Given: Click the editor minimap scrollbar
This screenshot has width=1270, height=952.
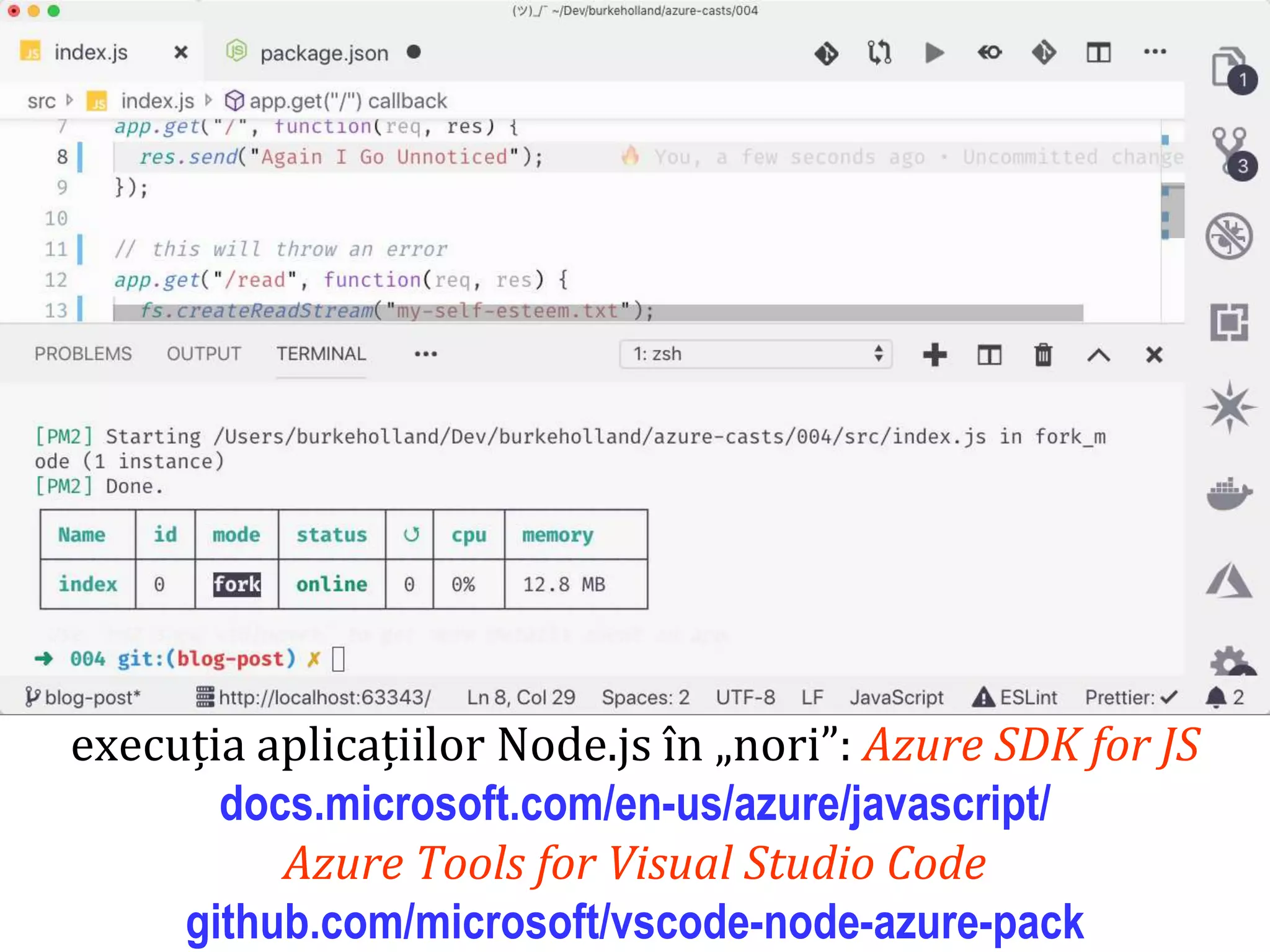Looking at the screenshot, I should point(1171,211).
